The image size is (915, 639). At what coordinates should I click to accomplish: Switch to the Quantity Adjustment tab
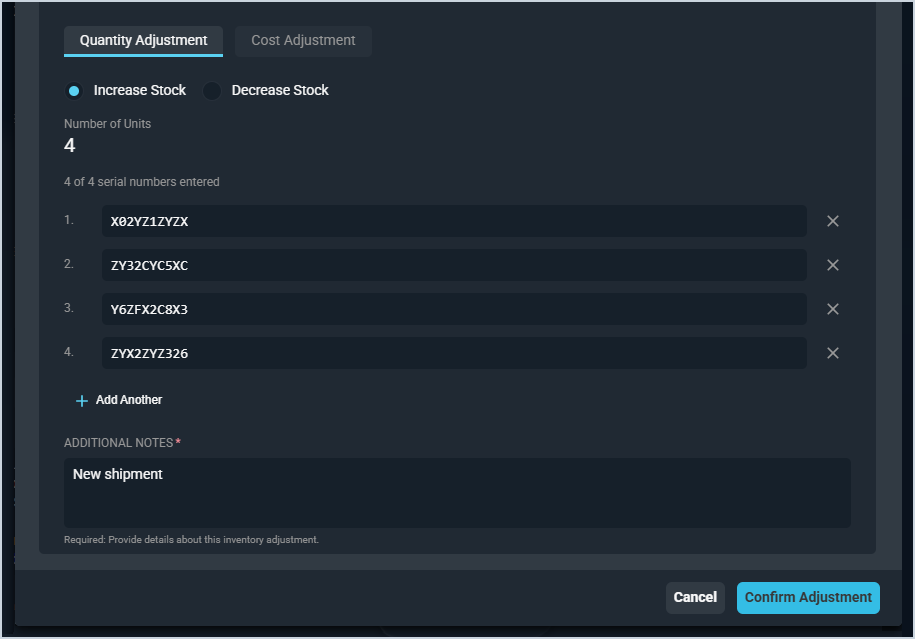pos(143,41)
